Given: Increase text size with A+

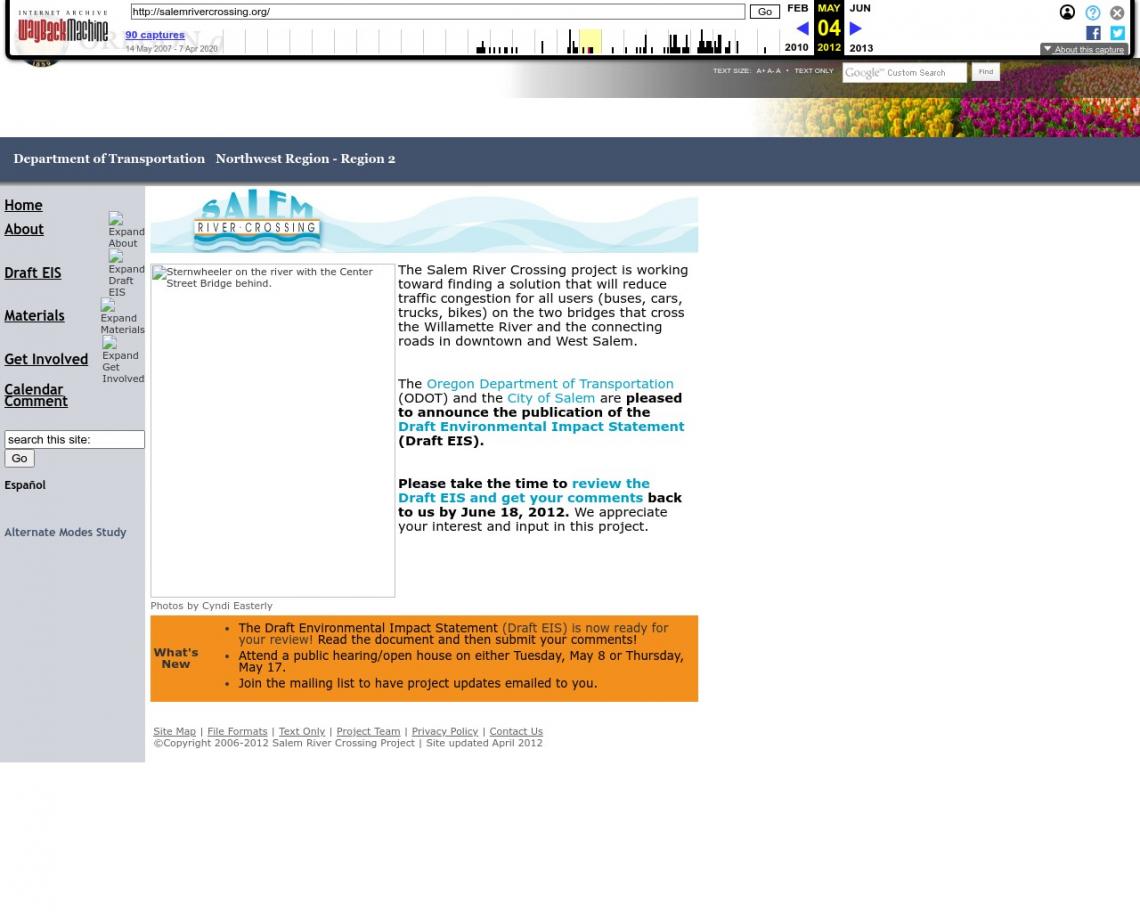Looking at the screenshot, I should 760,71.
